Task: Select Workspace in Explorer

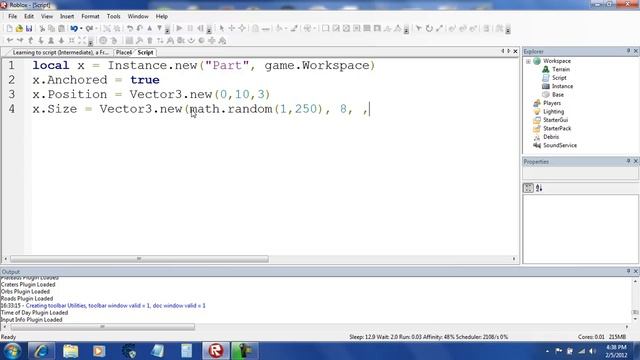Action: (x=557, y=61)
